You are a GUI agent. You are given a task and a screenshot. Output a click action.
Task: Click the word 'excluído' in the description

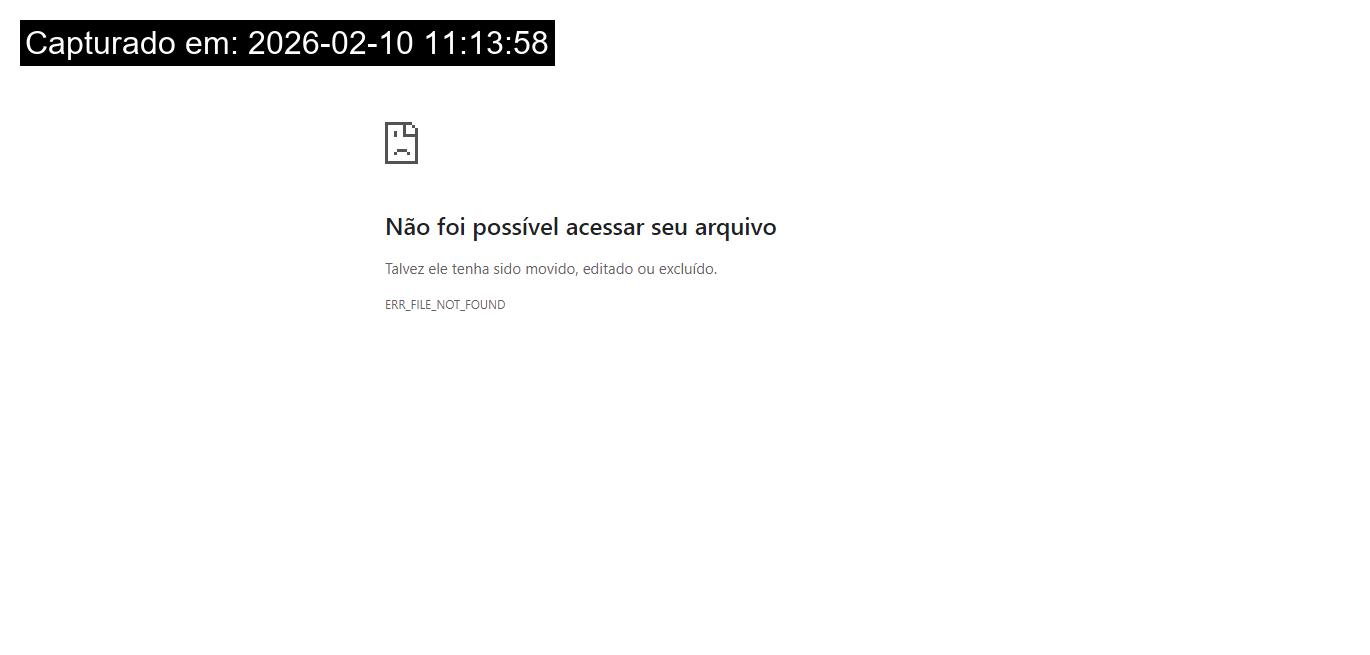pos(686,269)
